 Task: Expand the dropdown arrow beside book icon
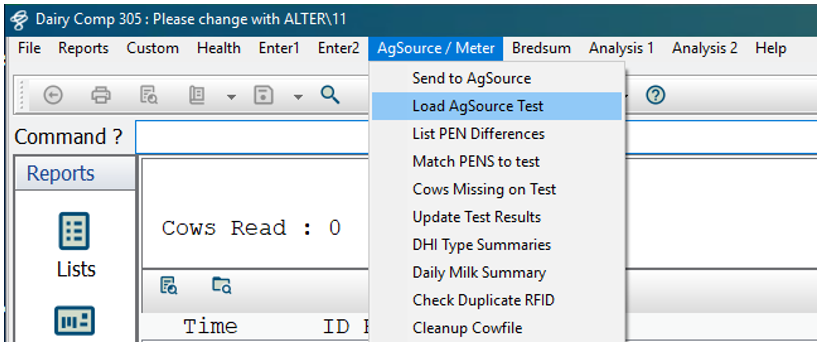click(231, 96)
